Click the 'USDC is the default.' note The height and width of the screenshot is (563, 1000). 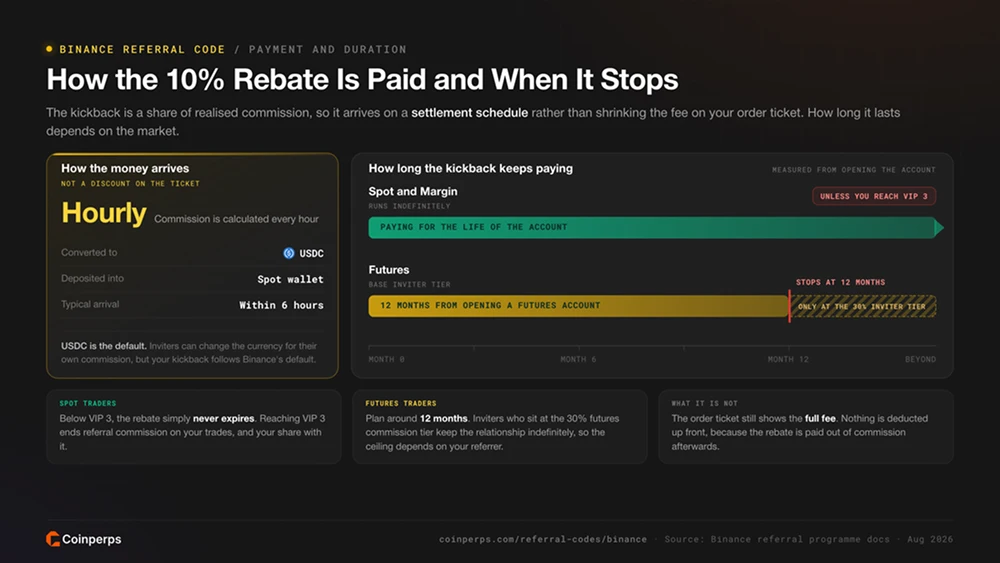point(103,346)
